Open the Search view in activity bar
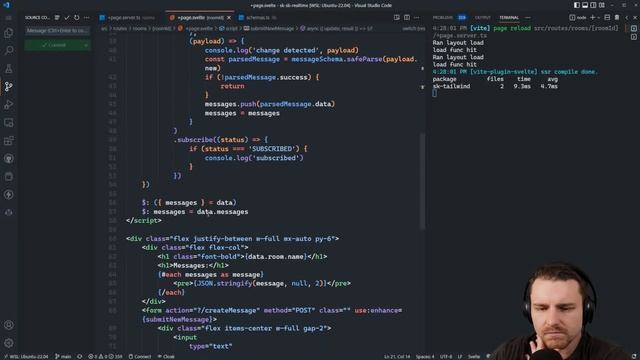This screenshot has height=360, width=640. click(x=9, y=50)
